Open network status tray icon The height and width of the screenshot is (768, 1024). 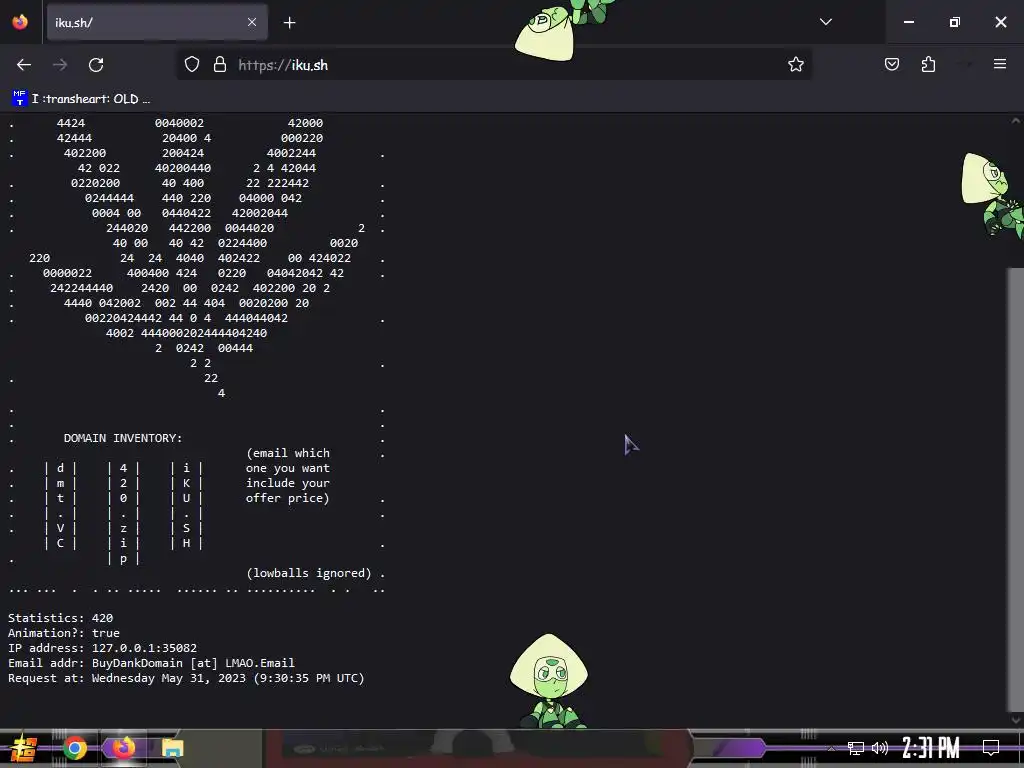856,748
